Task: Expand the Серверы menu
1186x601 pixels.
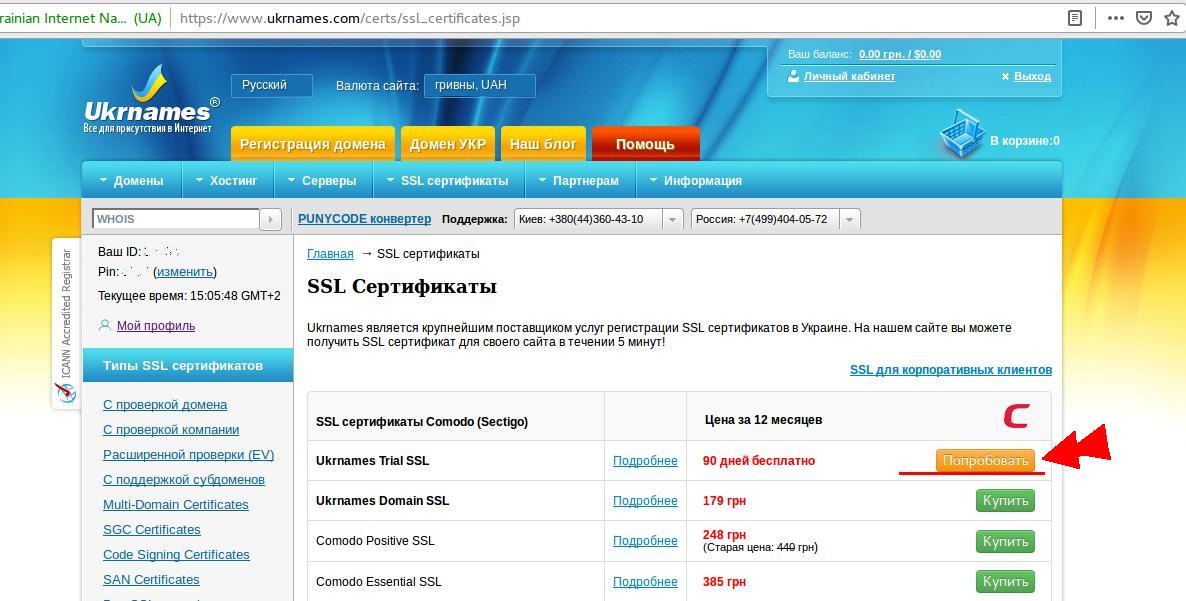Action: tap(322, 181)
